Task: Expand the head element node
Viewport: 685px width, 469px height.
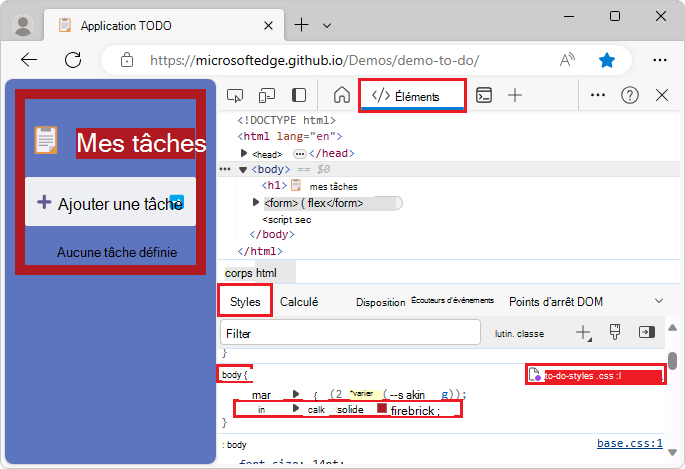Action: tap(244, 153)
